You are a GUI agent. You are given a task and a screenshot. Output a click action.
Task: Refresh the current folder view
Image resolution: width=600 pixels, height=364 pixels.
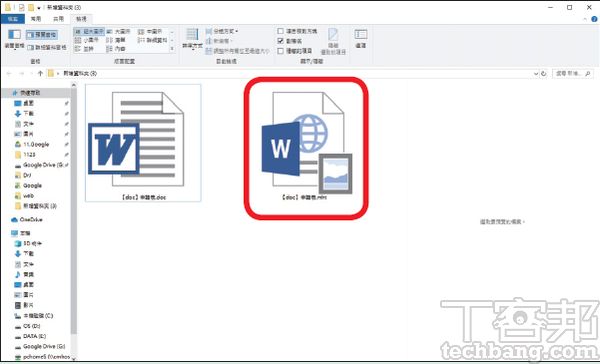tap(544, 73)
